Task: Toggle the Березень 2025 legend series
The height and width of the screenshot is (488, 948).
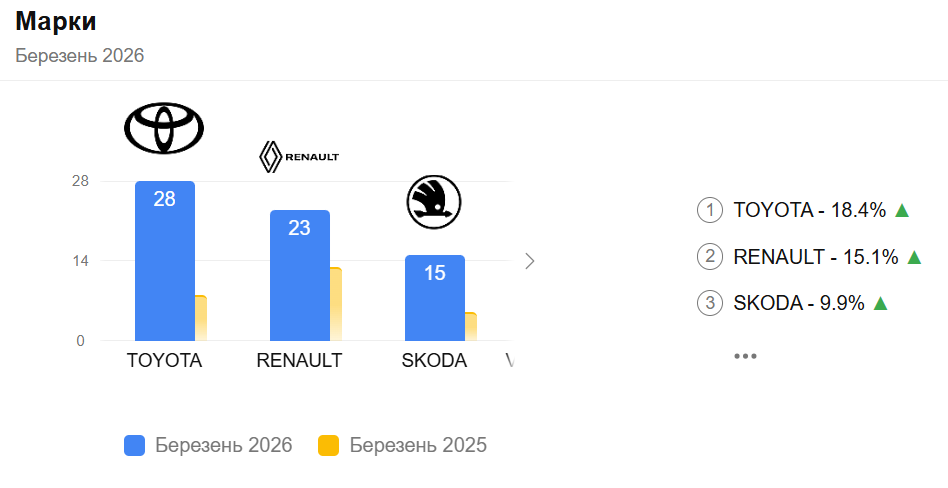Action: tap(402, 446)
